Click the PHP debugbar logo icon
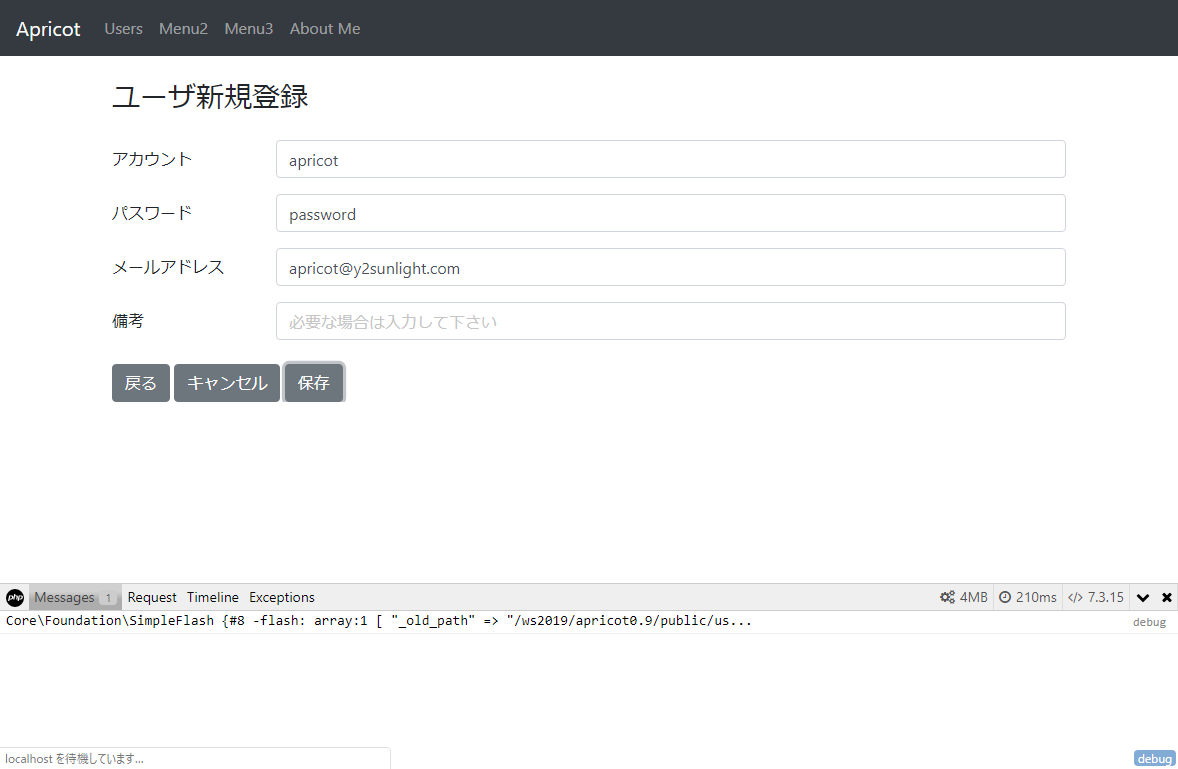Viewport: 1178px width, 769px height. 15,597
